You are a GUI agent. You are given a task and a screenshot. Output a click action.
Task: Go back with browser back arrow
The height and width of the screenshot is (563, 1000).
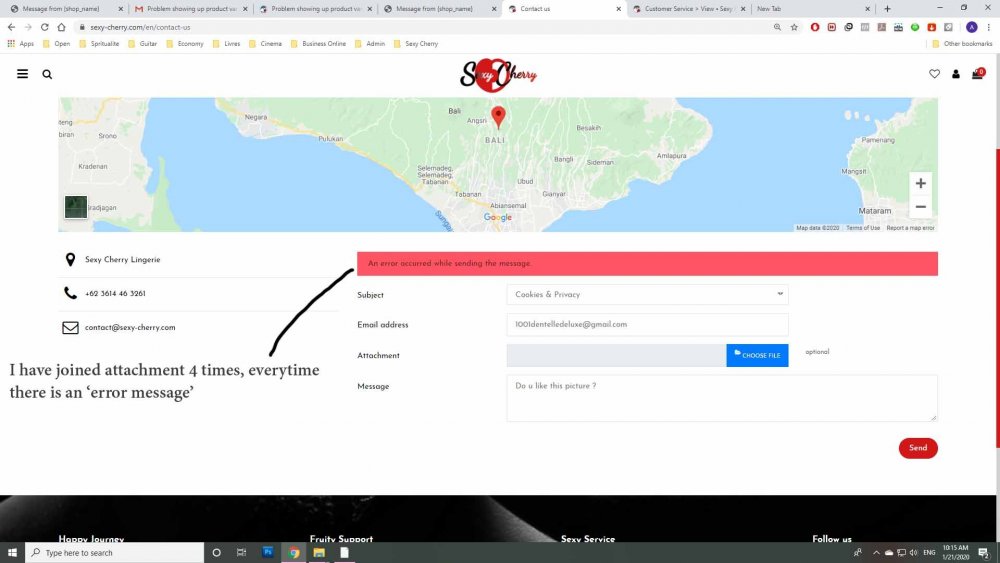tap(11, 27)
